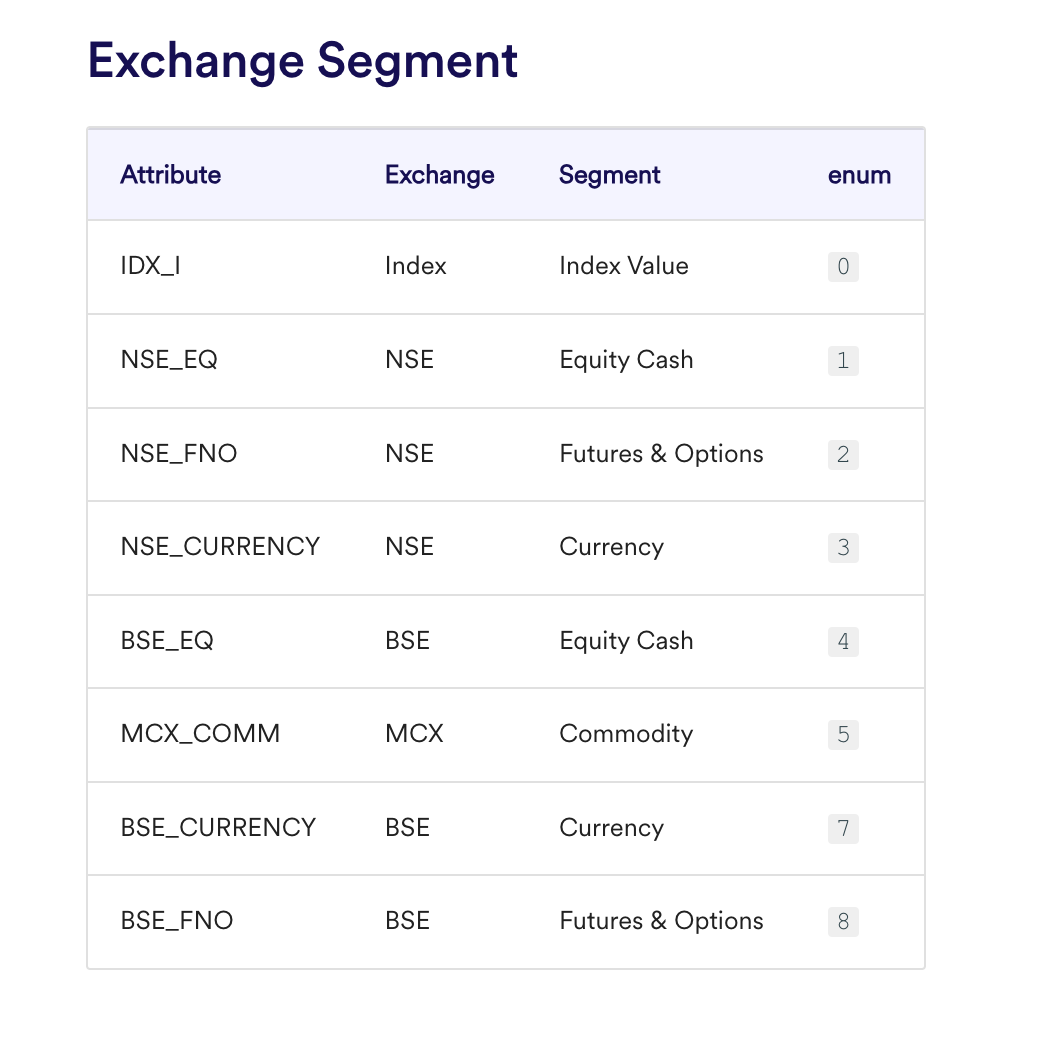Click the enum code badge 8
The width and height of the screenshot is (1046, 1044).
pos(843,922)
